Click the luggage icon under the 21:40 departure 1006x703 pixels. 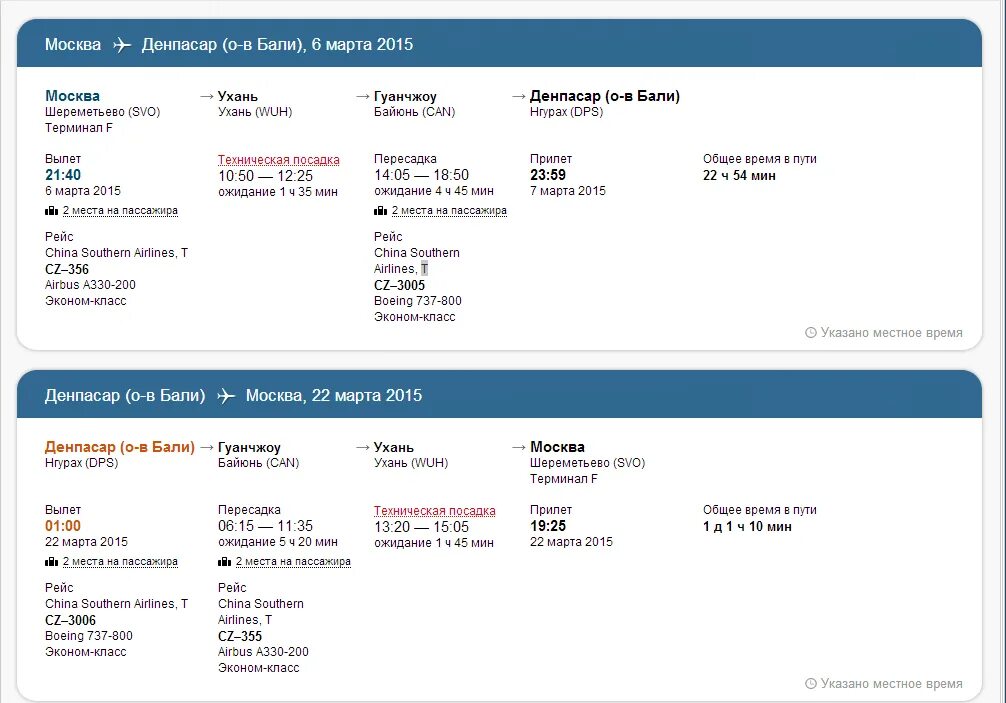pyautogui.click(x=51, y=210)
